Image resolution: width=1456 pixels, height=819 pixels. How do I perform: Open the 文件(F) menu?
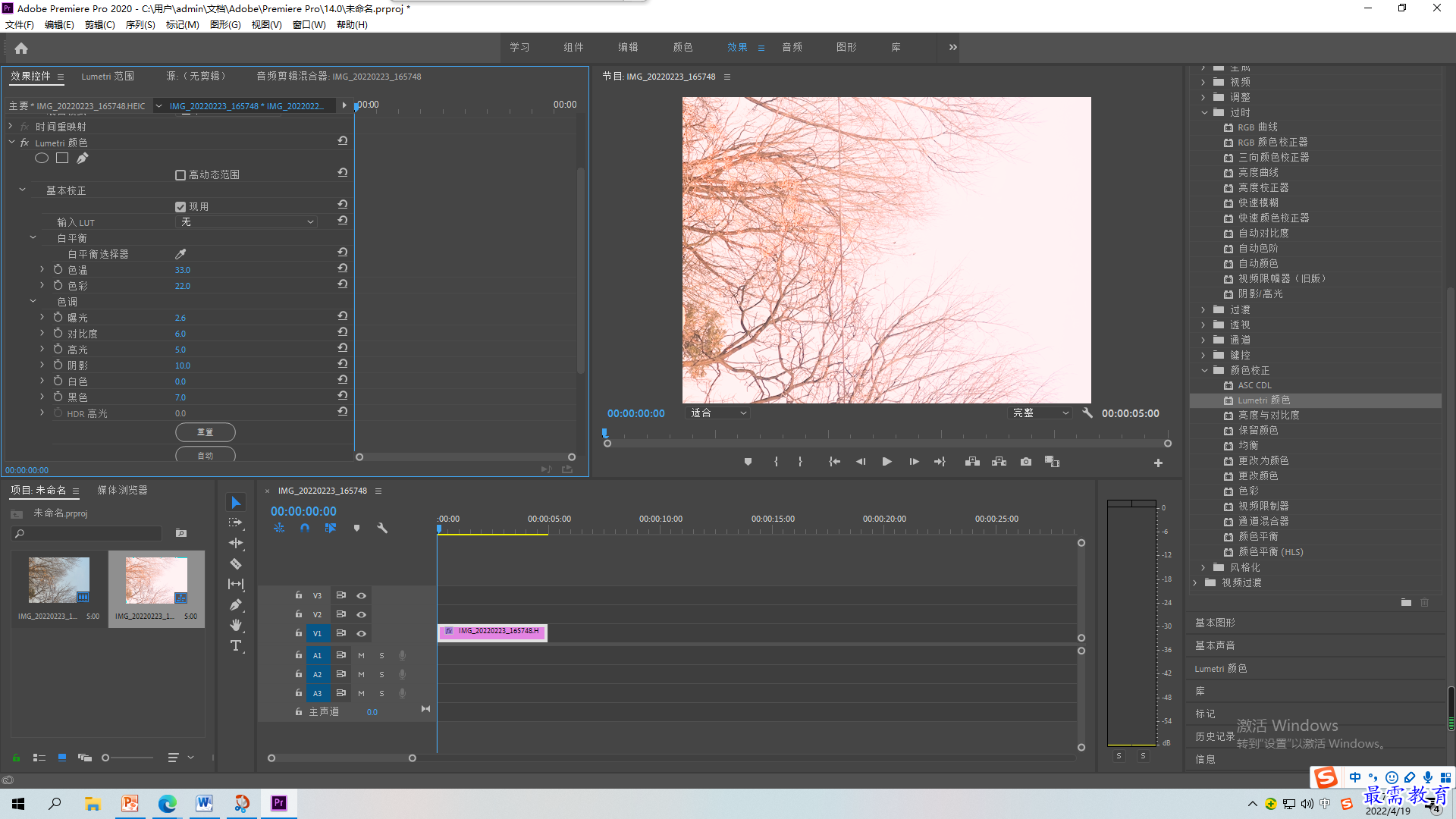pyautogui.click(x=20, y=25)
